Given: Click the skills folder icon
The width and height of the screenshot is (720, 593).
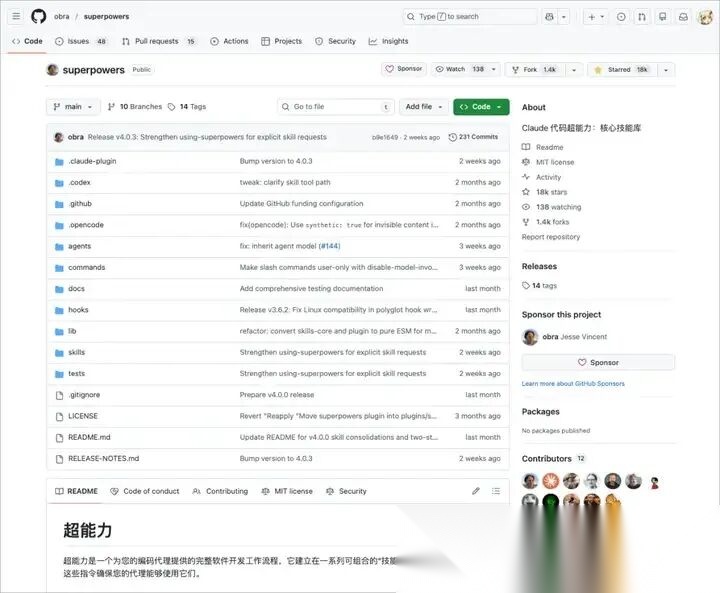Looking at the screenshot, I should pyautogui.click(x=59, y=353).
